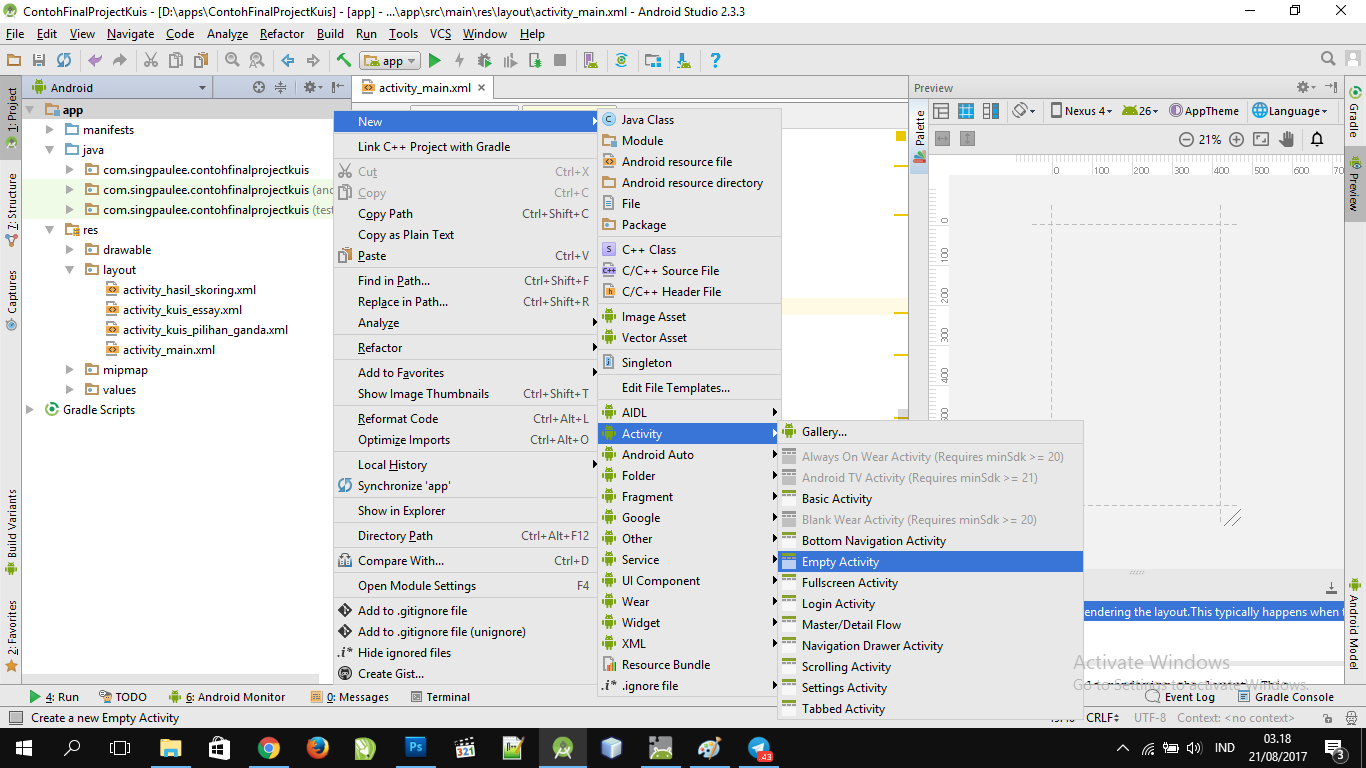Viewport: 1366px width, 768px height.
Task: Open the SDK Manager toolbar icon
Action: tap(683, 61)
